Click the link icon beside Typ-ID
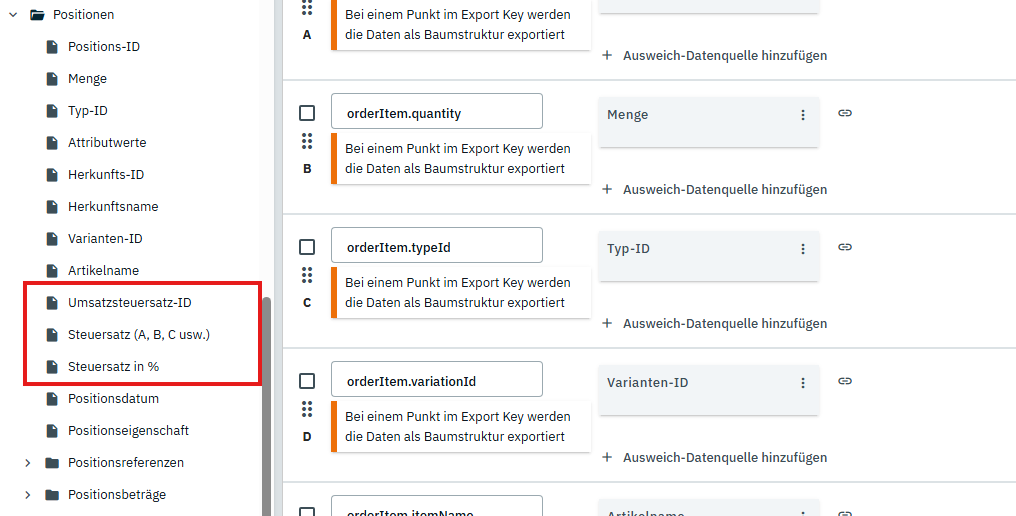The width and height of the screenshot is (1016, 516). coord(845,248)
